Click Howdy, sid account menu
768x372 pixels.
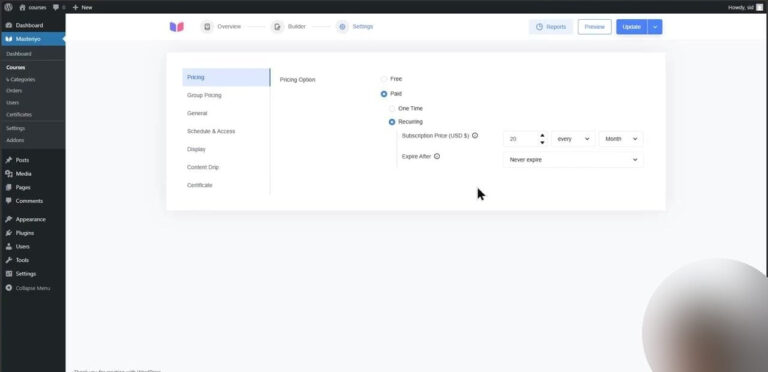click(745, 7)
